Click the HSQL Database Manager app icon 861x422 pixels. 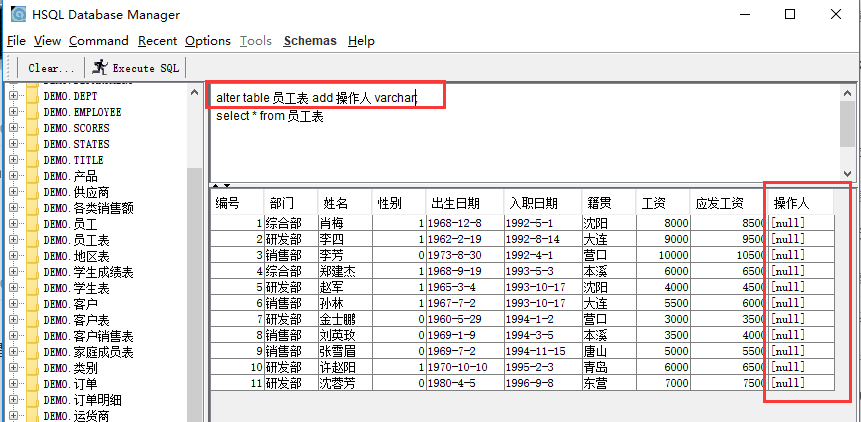[x=19, y=14]
